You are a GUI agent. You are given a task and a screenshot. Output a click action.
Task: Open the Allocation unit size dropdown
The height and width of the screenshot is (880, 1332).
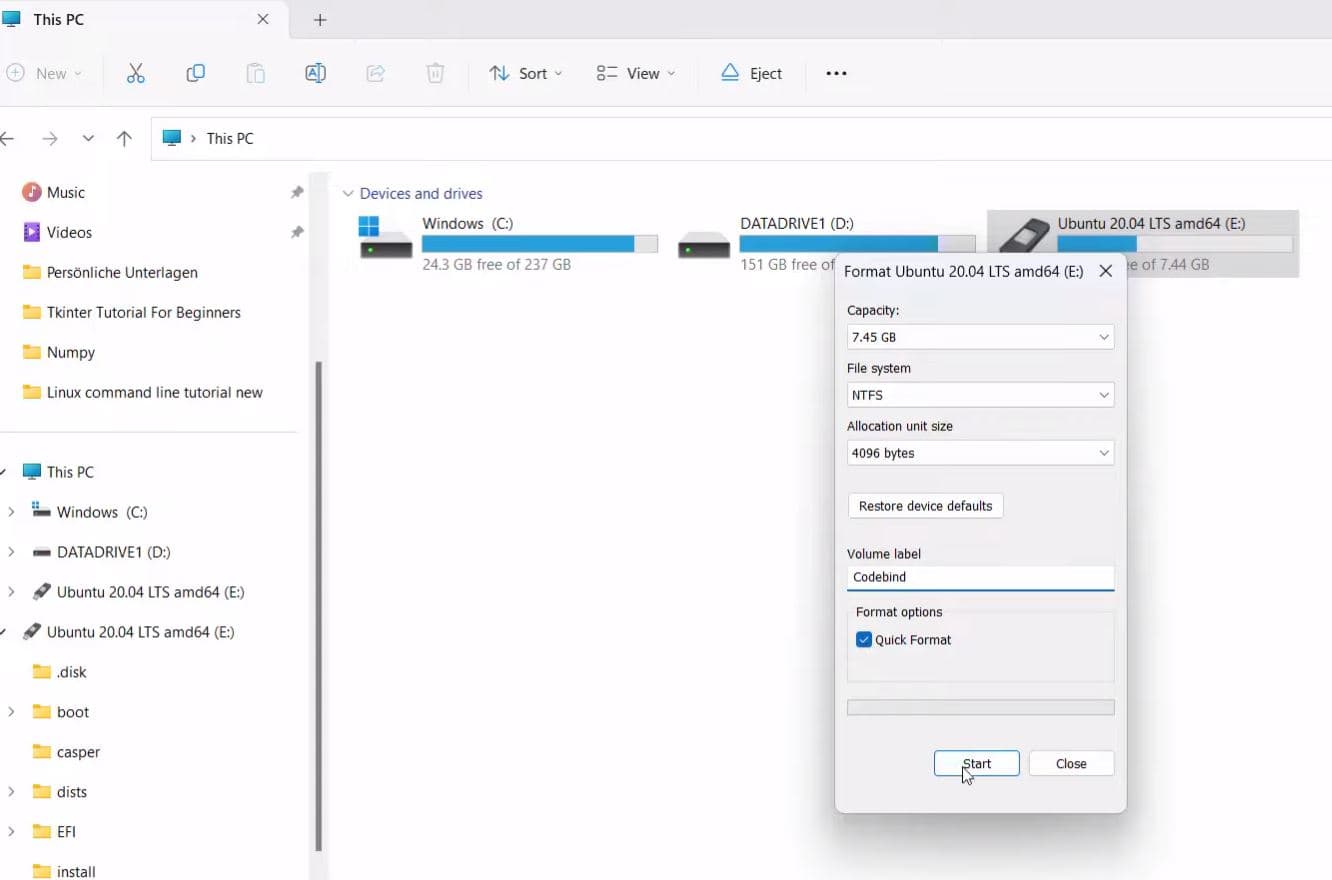979,453
